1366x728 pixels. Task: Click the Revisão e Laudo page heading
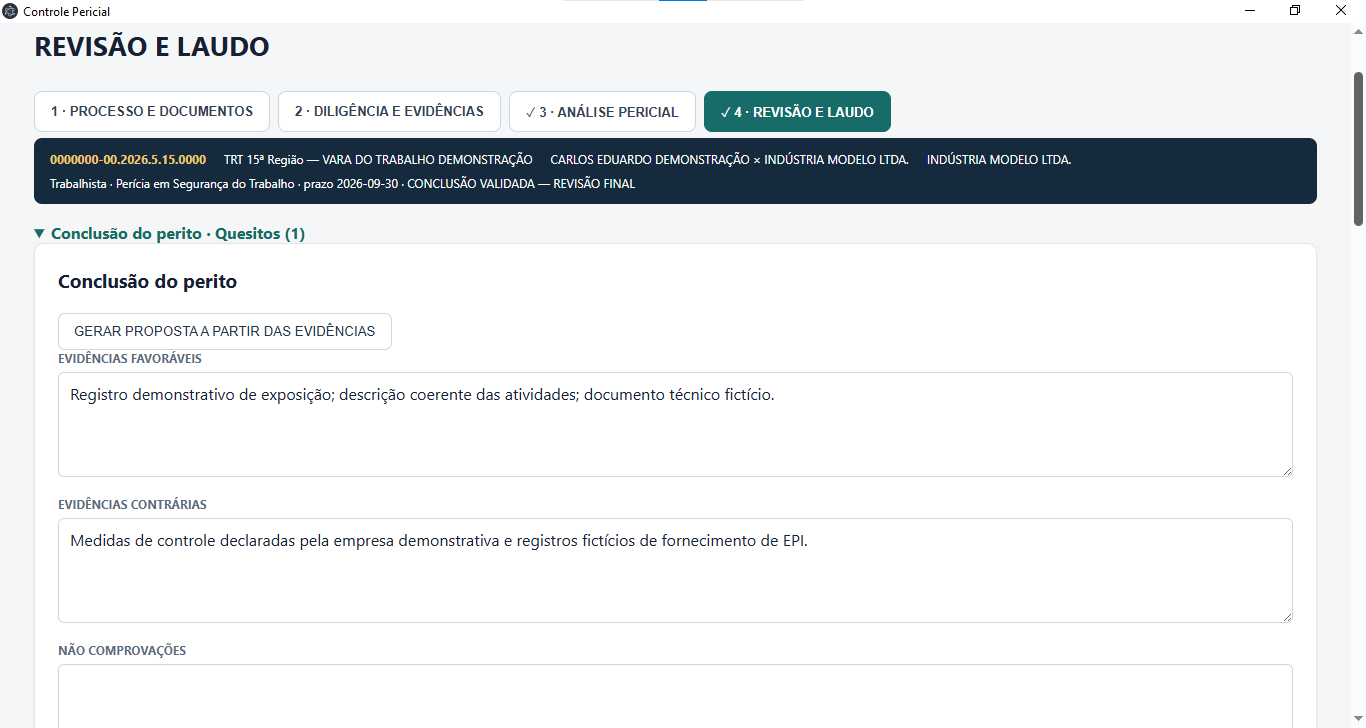pos(152,47)
